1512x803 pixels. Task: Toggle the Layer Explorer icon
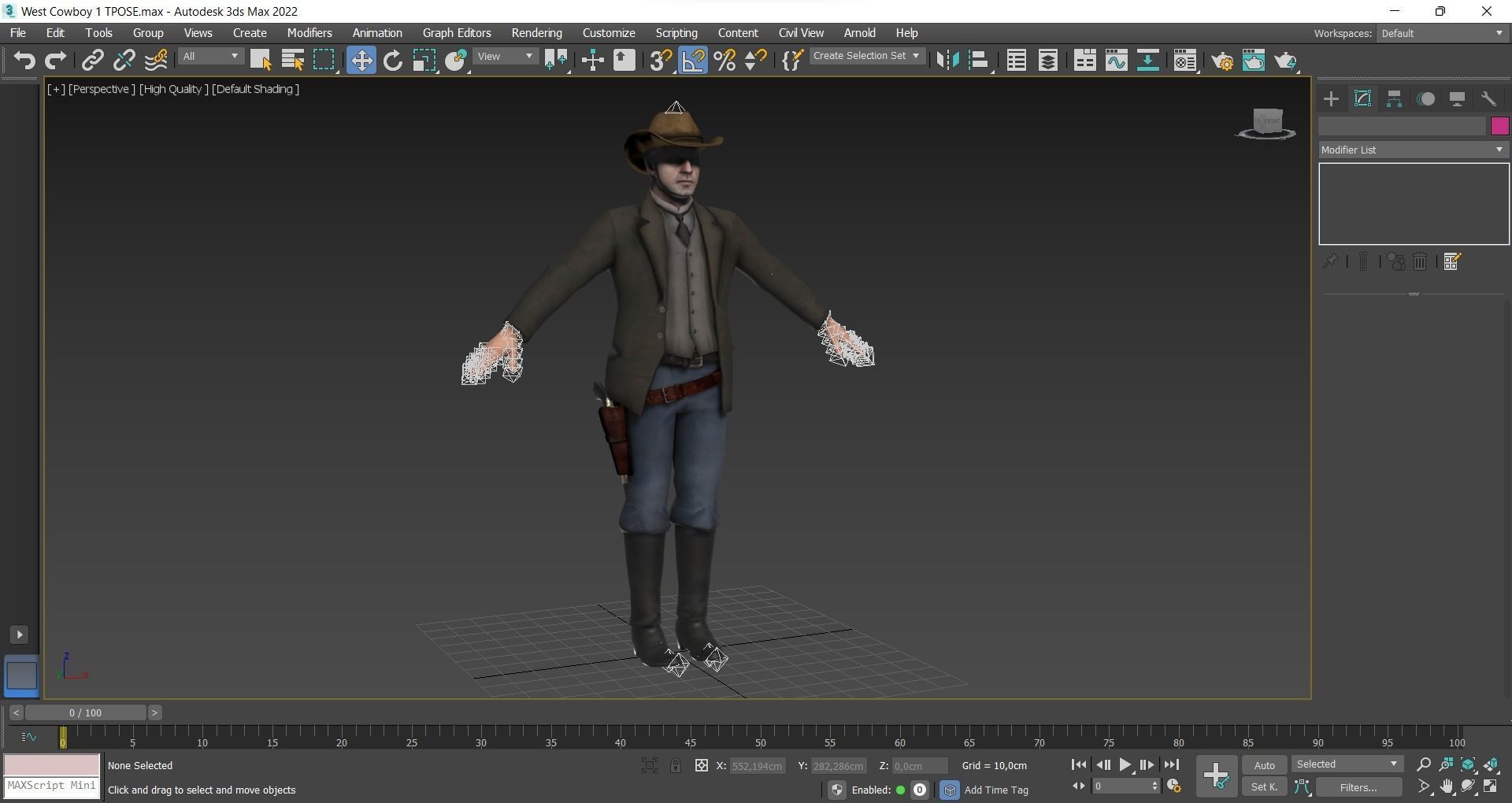pos(1047,61)
